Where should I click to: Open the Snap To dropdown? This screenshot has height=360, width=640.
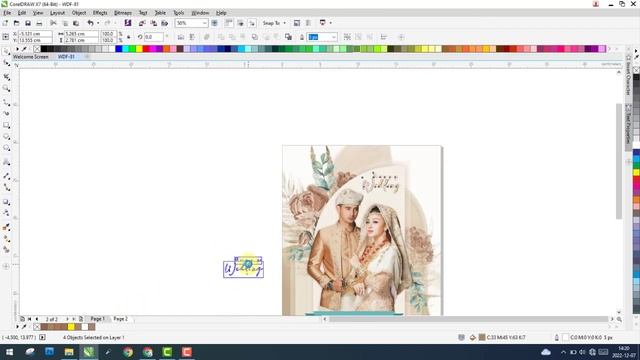click(x=274, y=23)
